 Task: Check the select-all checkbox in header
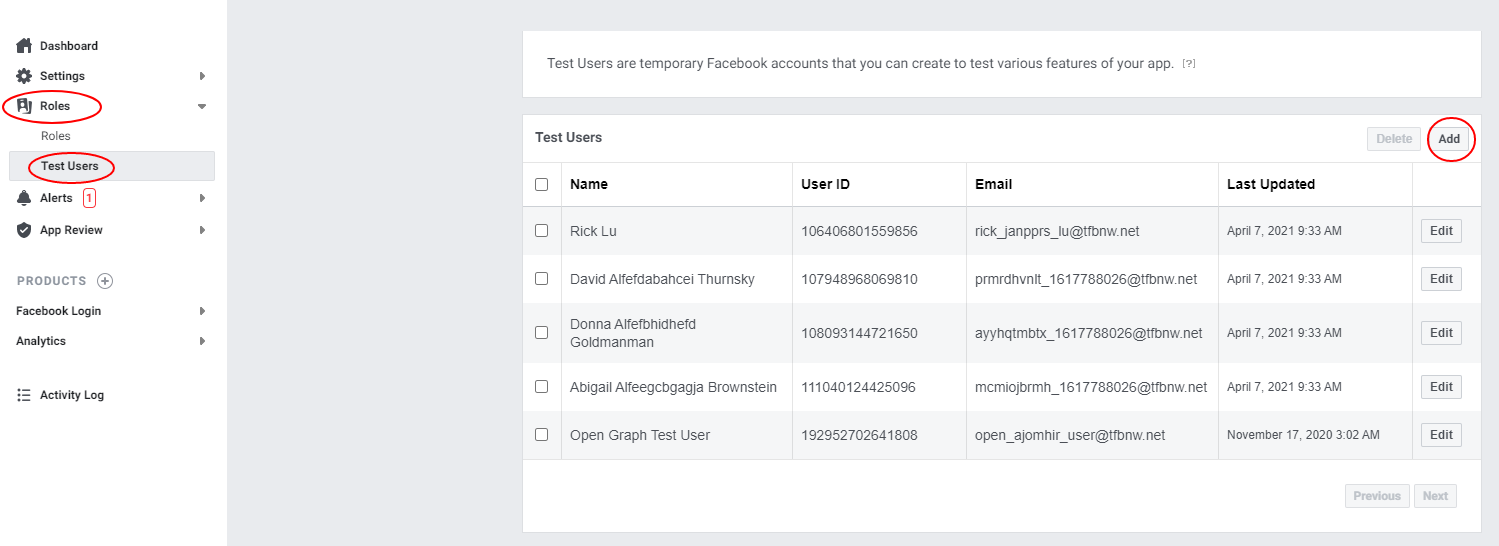pos(541,184)
